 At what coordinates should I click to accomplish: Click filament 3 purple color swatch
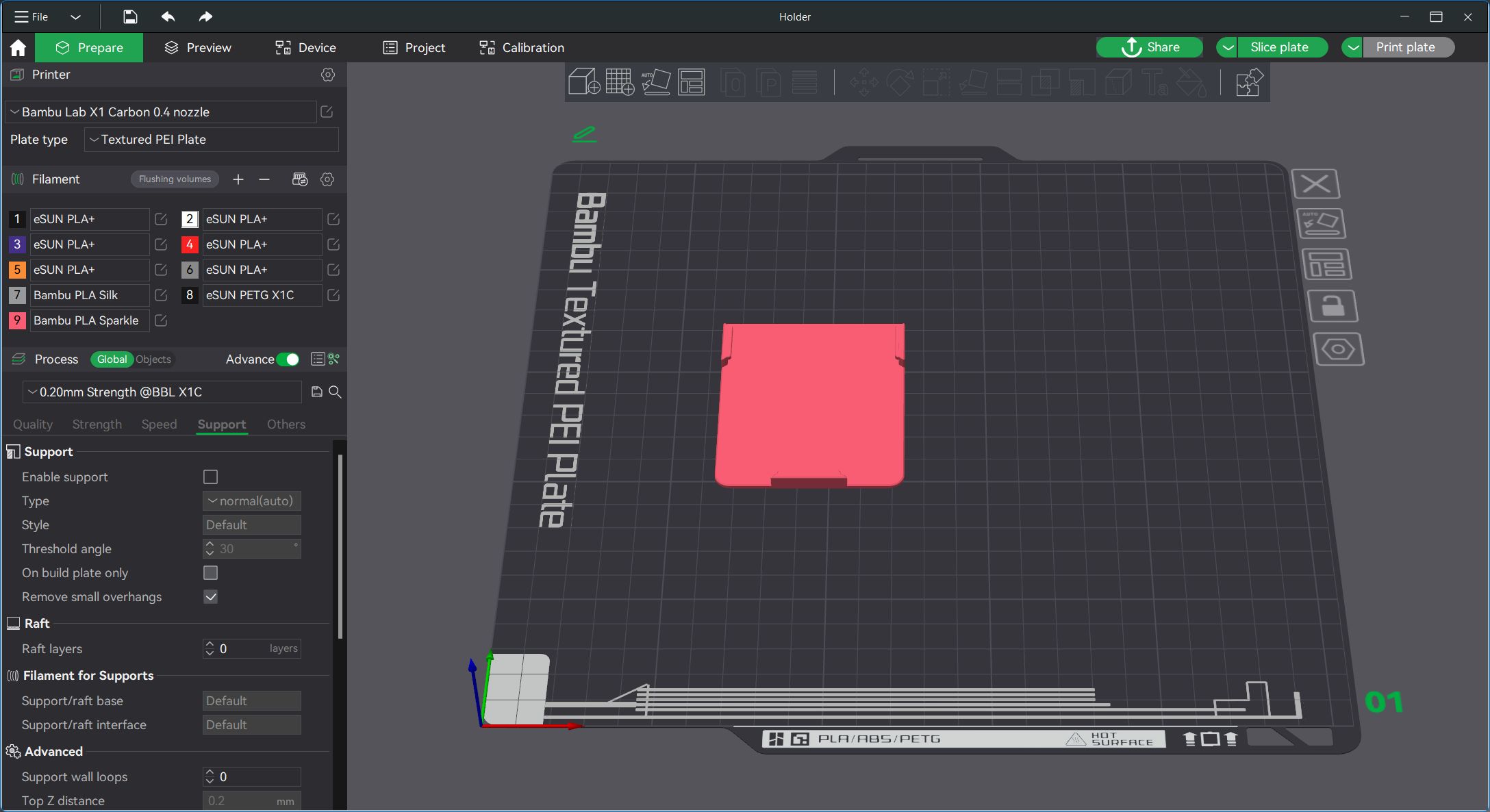pos(17,244)
